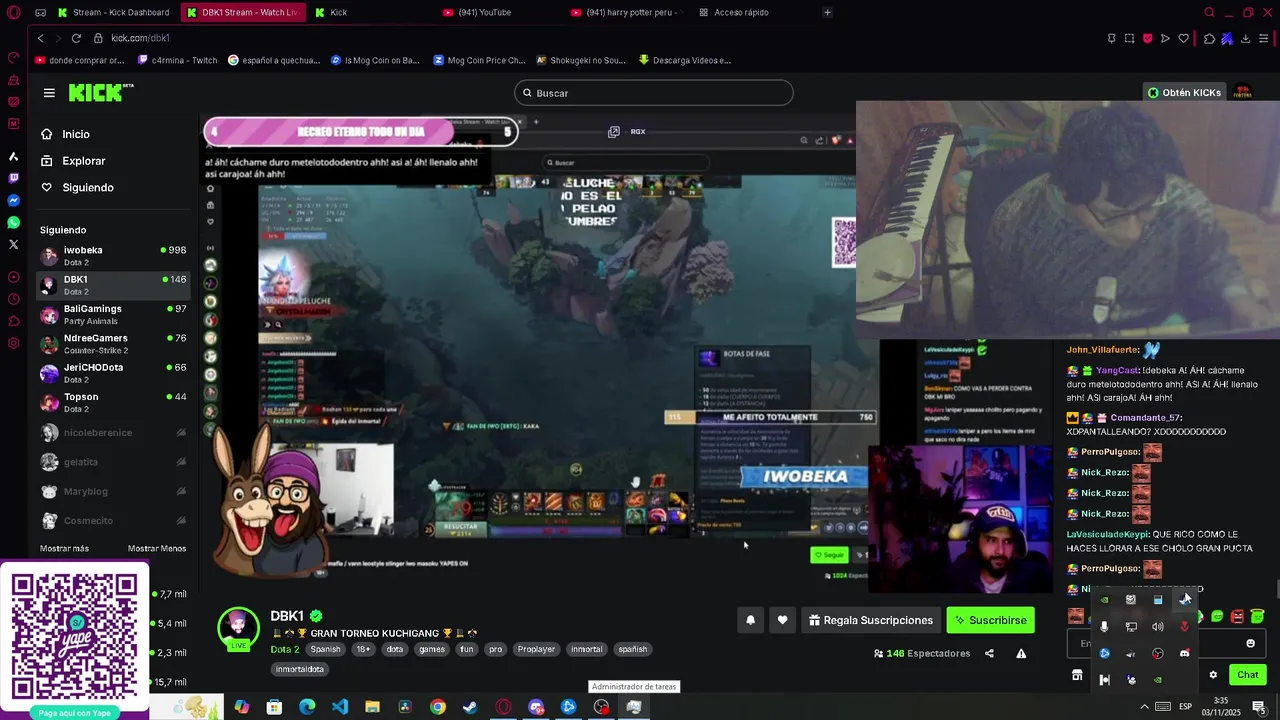Image resolution: width=1280 pixels, height=720 pixels.
Task: Click the Spanish tag
Action: pyautogui.click(x=325, y=649)
